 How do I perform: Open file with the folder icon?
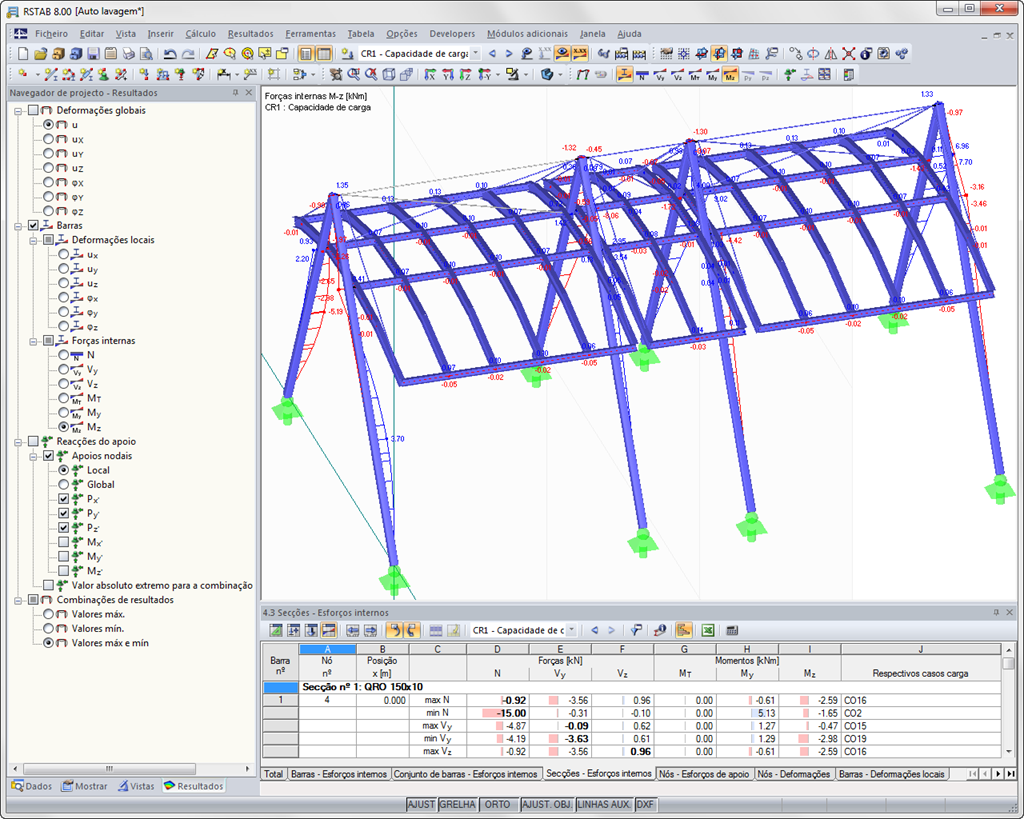(40, 54)
